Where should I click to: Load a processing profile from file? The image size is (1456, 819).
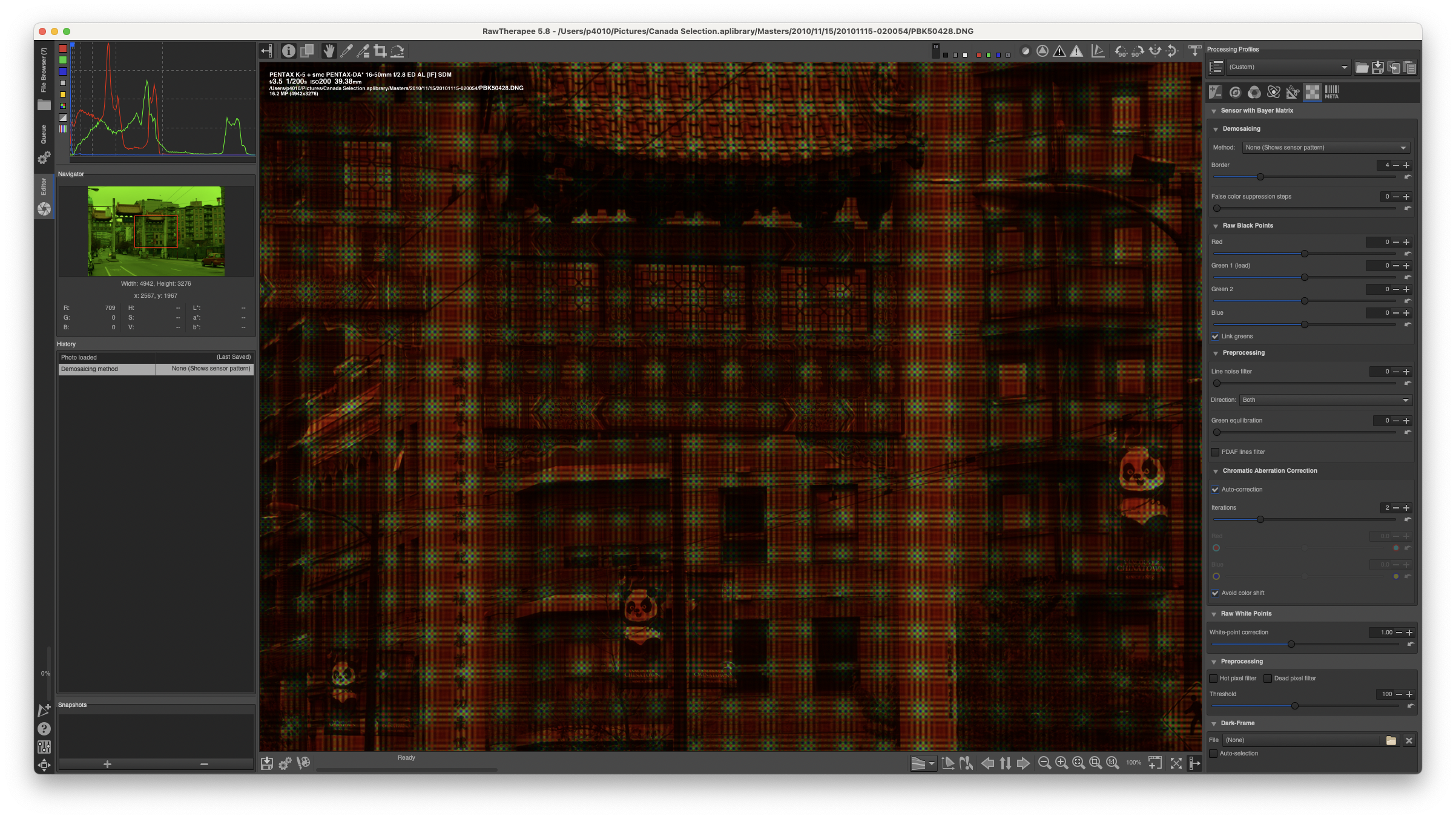pyautogui.click(x=1362, y=67)
